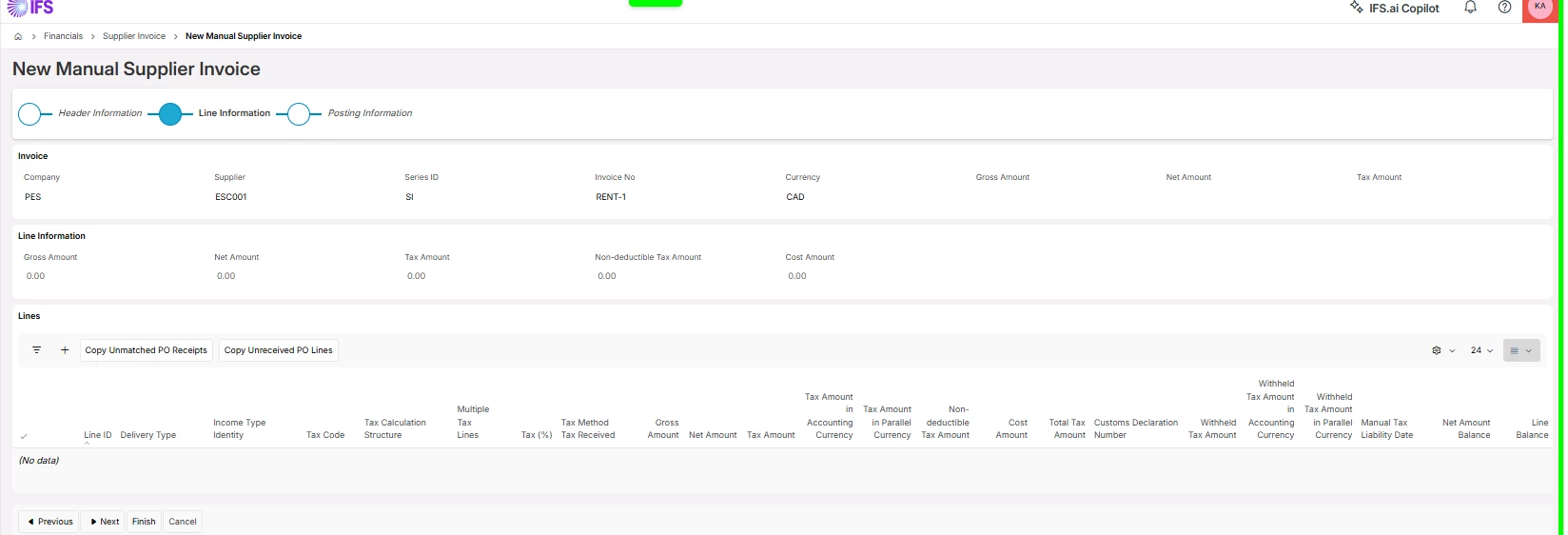This screenshot has height=535, width=1568.
Task: Open the lines filter icon
Action: (36, 350)
